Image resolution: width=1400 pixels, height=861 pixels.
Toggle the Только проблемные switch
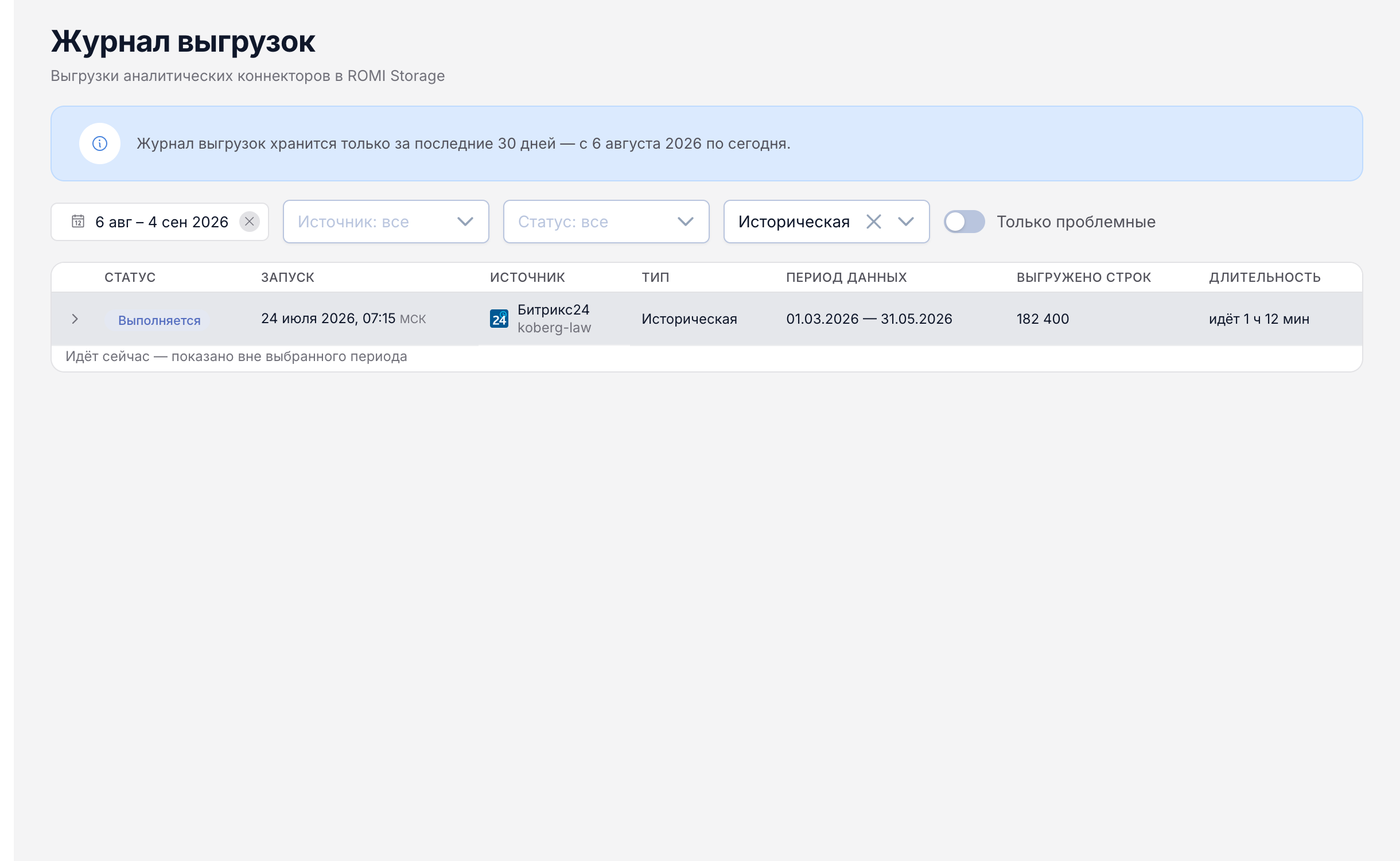pyautogui.click(x=965, y=222)
